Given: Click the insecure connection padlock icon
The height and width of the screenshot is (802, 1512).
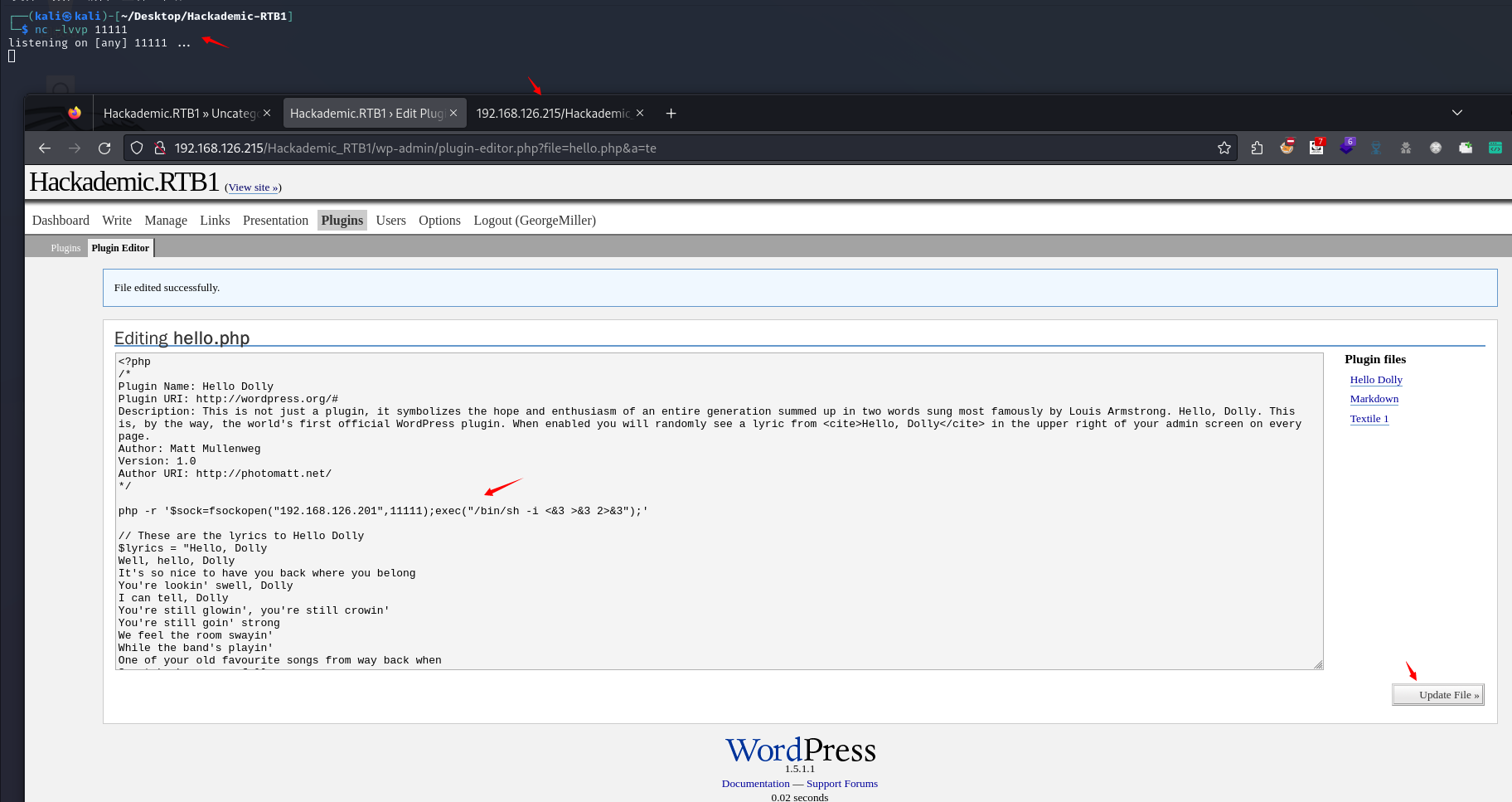Looking at the screenshot, I should point(159,148).
